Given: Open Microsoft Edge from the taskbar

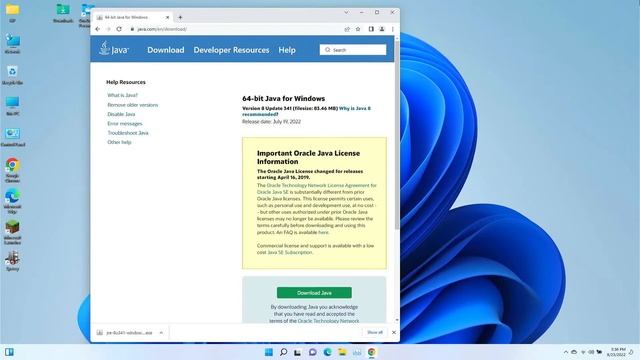Looking at the screenshot, I should (x=327, y=352).
